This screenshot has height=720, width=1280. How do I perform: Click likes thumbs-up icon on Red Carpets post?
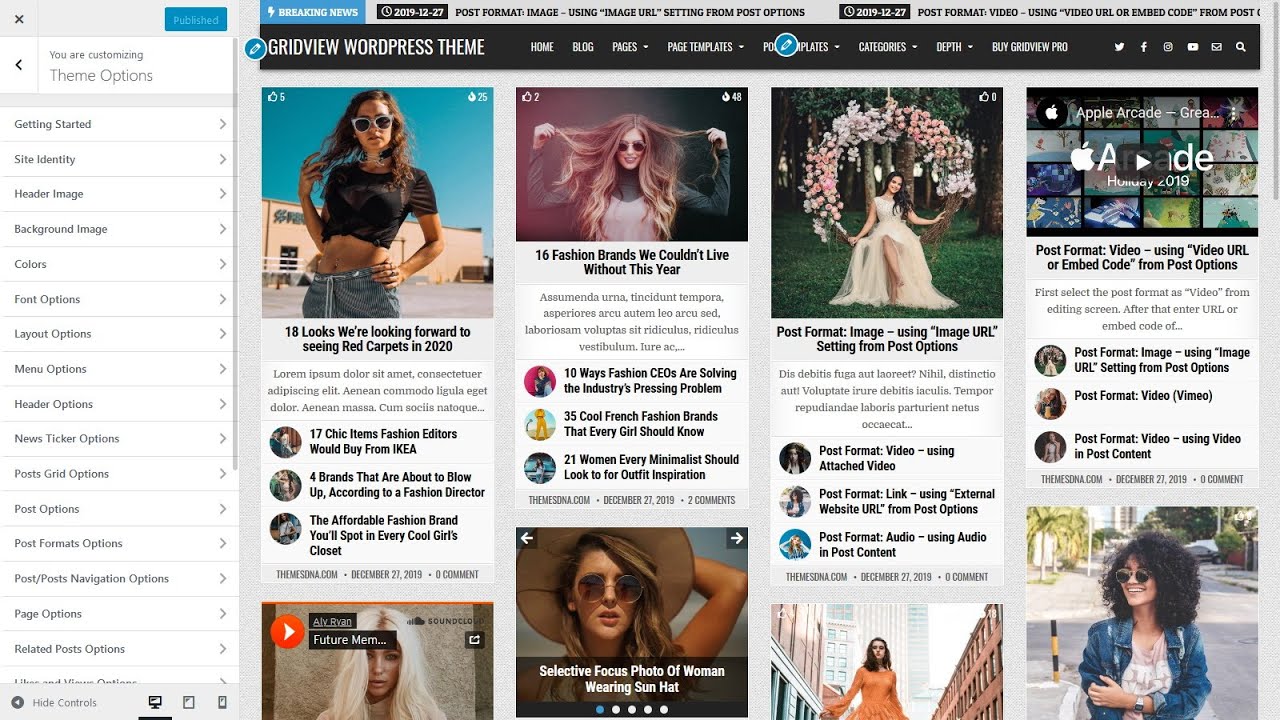point(271,97)
